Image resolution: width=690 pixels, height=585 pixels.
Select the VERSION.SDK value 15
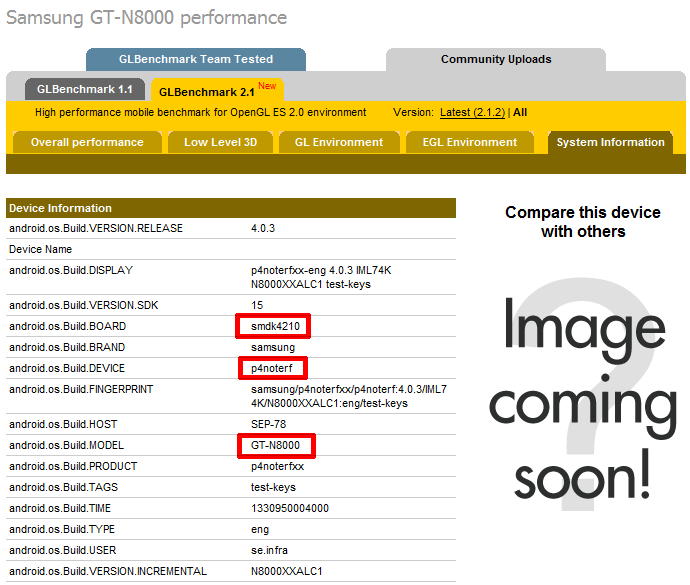point(257,305)
